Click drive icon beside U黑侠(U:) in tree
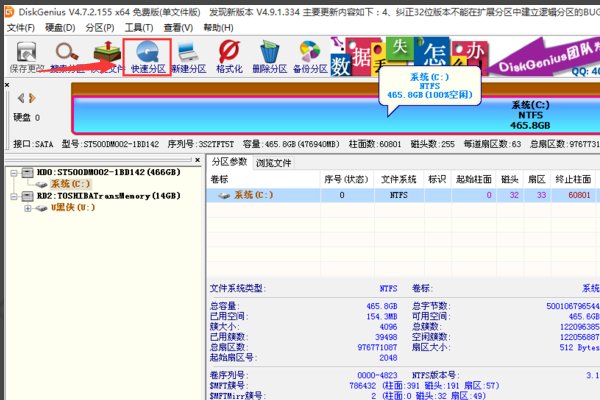The width and height of the screenshot is (600, 400). [x=41, y=208]
